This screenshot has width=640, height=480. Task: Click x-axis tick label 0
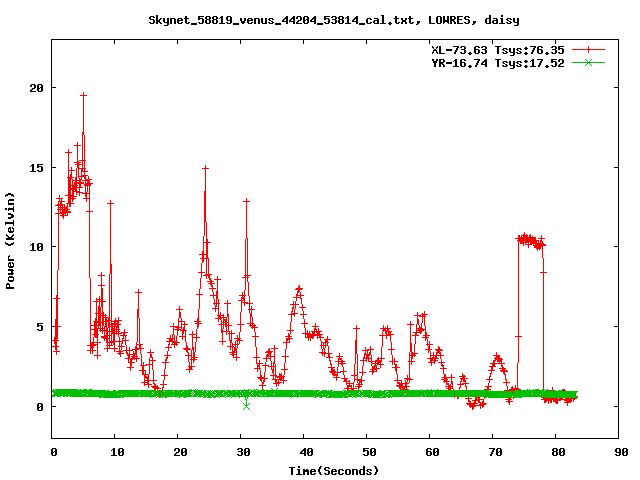[54, 452]
